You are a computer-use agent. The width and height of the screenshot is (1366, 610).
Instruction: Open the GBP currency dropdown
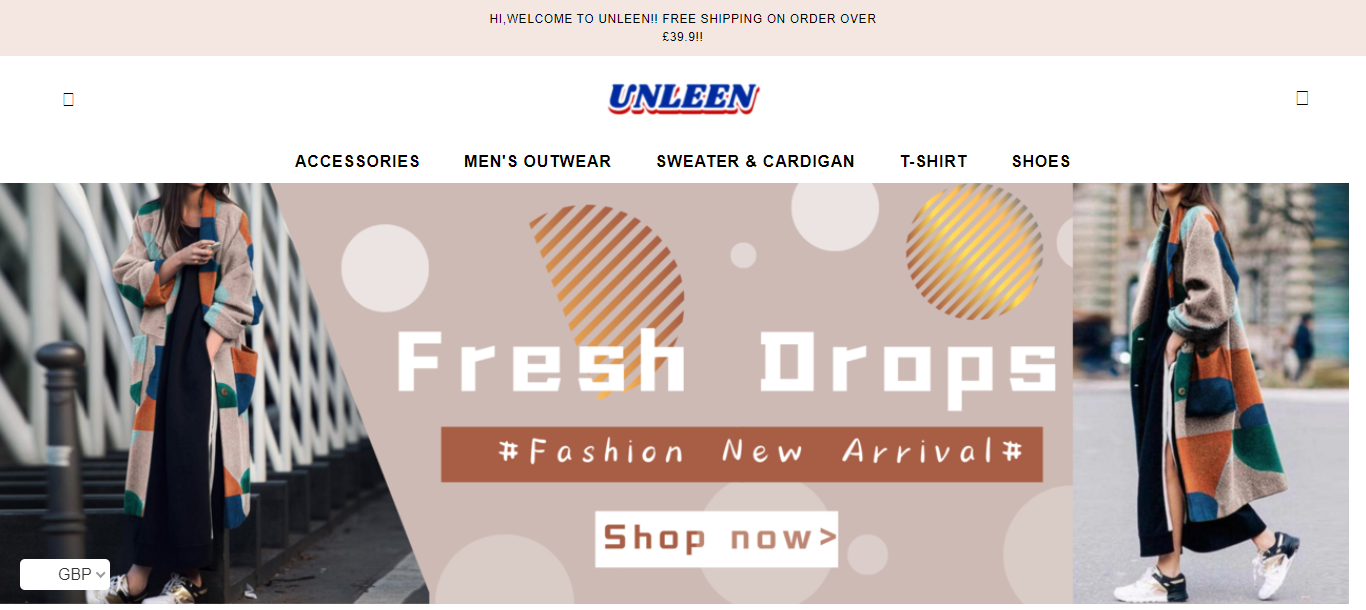point(65,574)
